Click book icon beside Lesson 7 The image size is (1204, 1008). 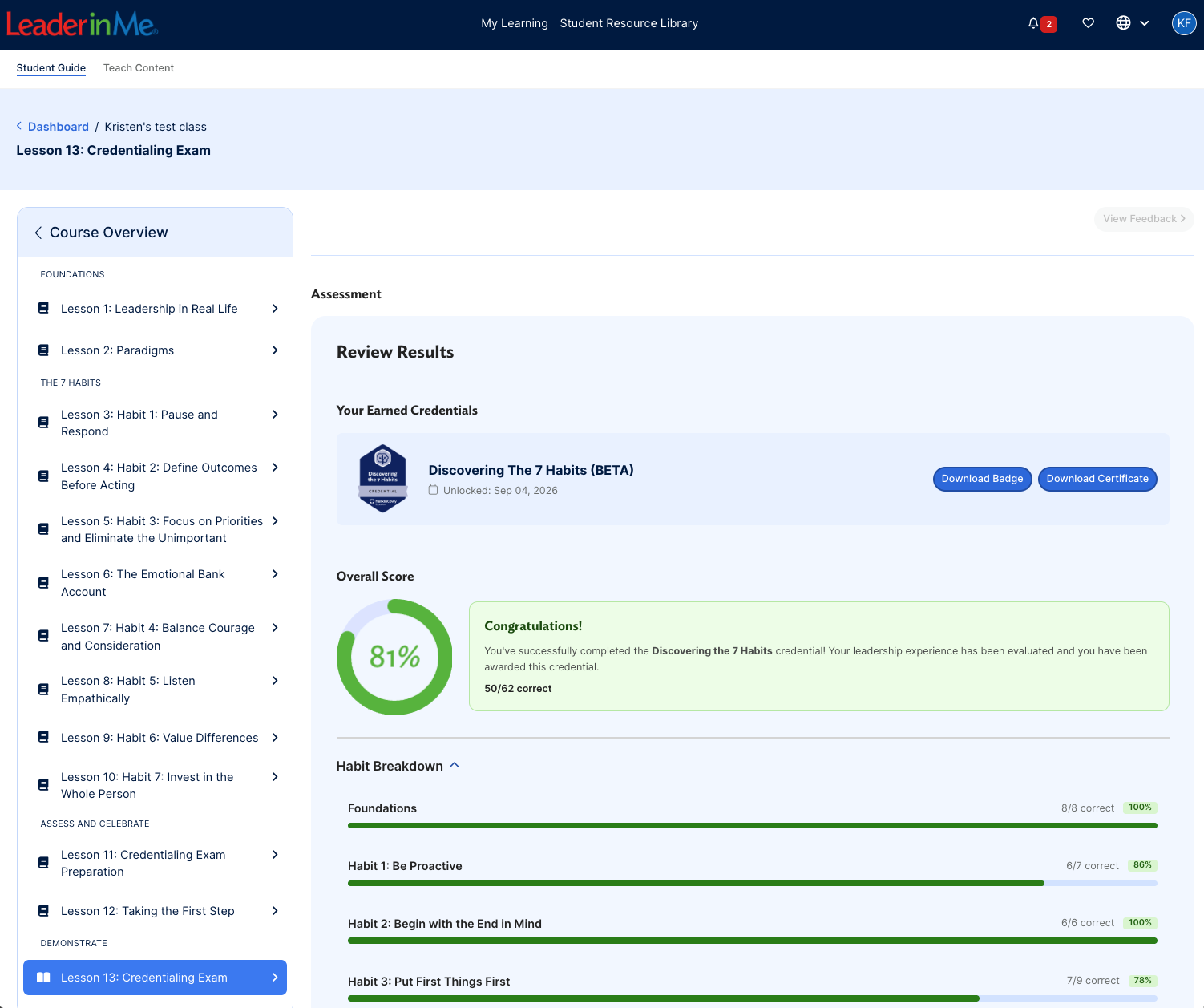[44, 636]
